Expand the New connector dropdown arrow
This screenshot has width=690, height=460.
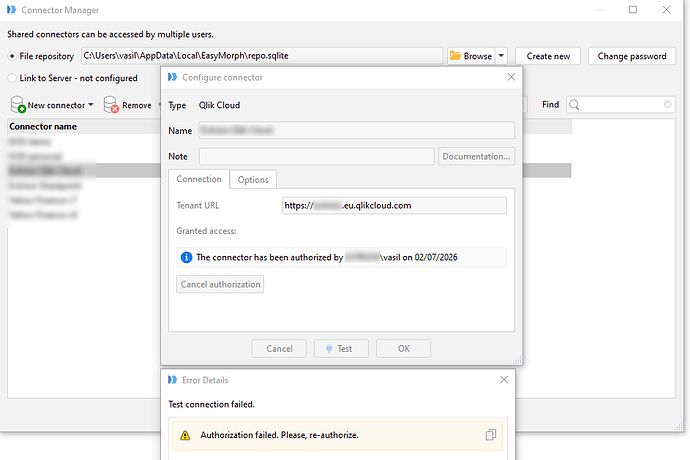point(91,105)
